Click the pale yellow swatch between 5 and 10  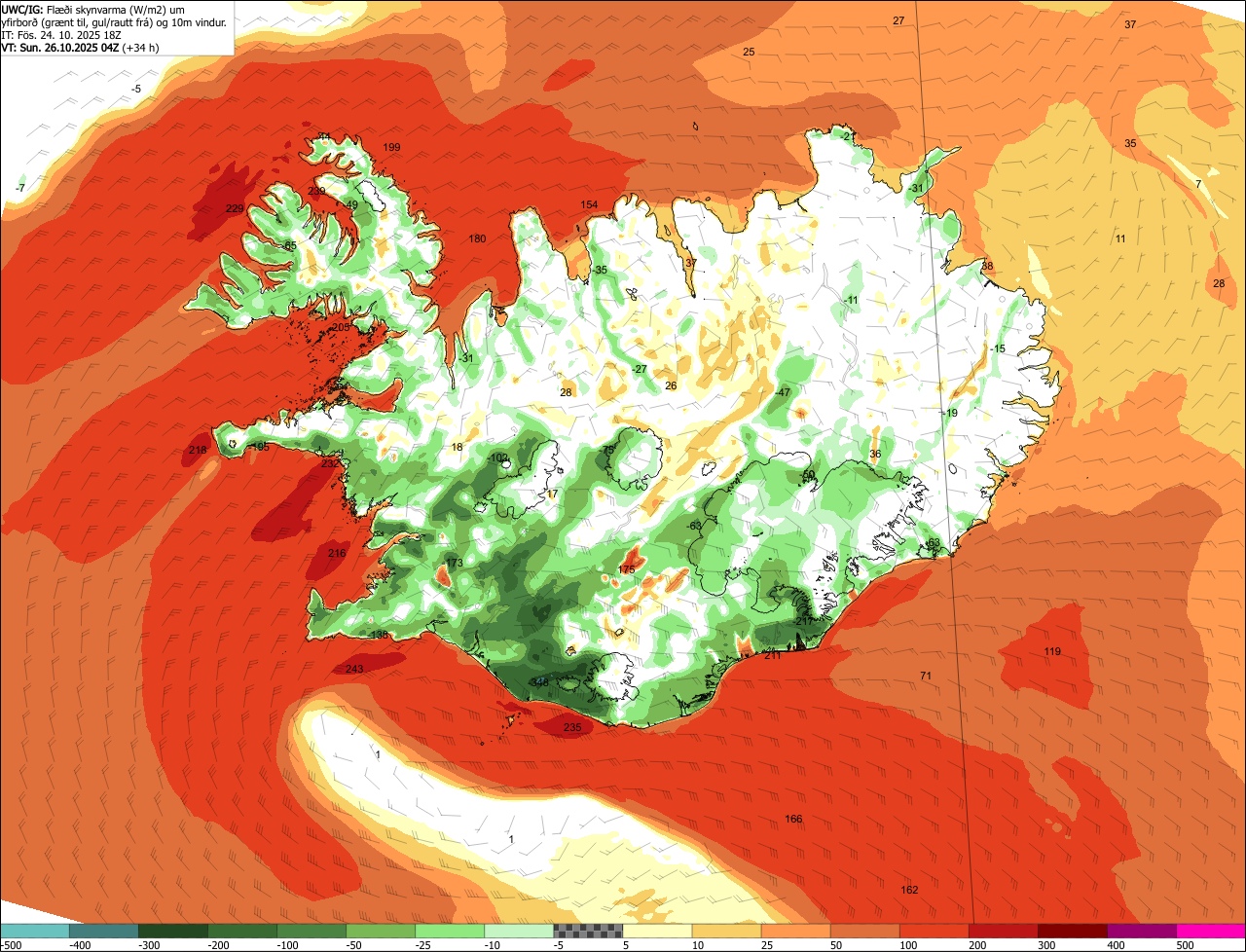pos(657,931)
